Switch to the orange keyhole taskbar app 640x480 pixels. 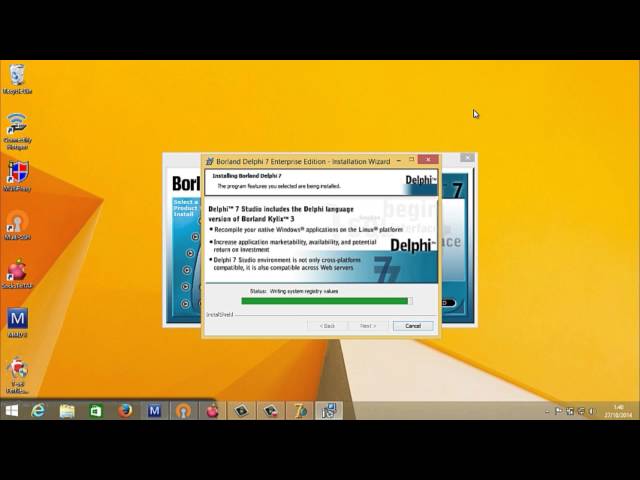coord(183,411)
